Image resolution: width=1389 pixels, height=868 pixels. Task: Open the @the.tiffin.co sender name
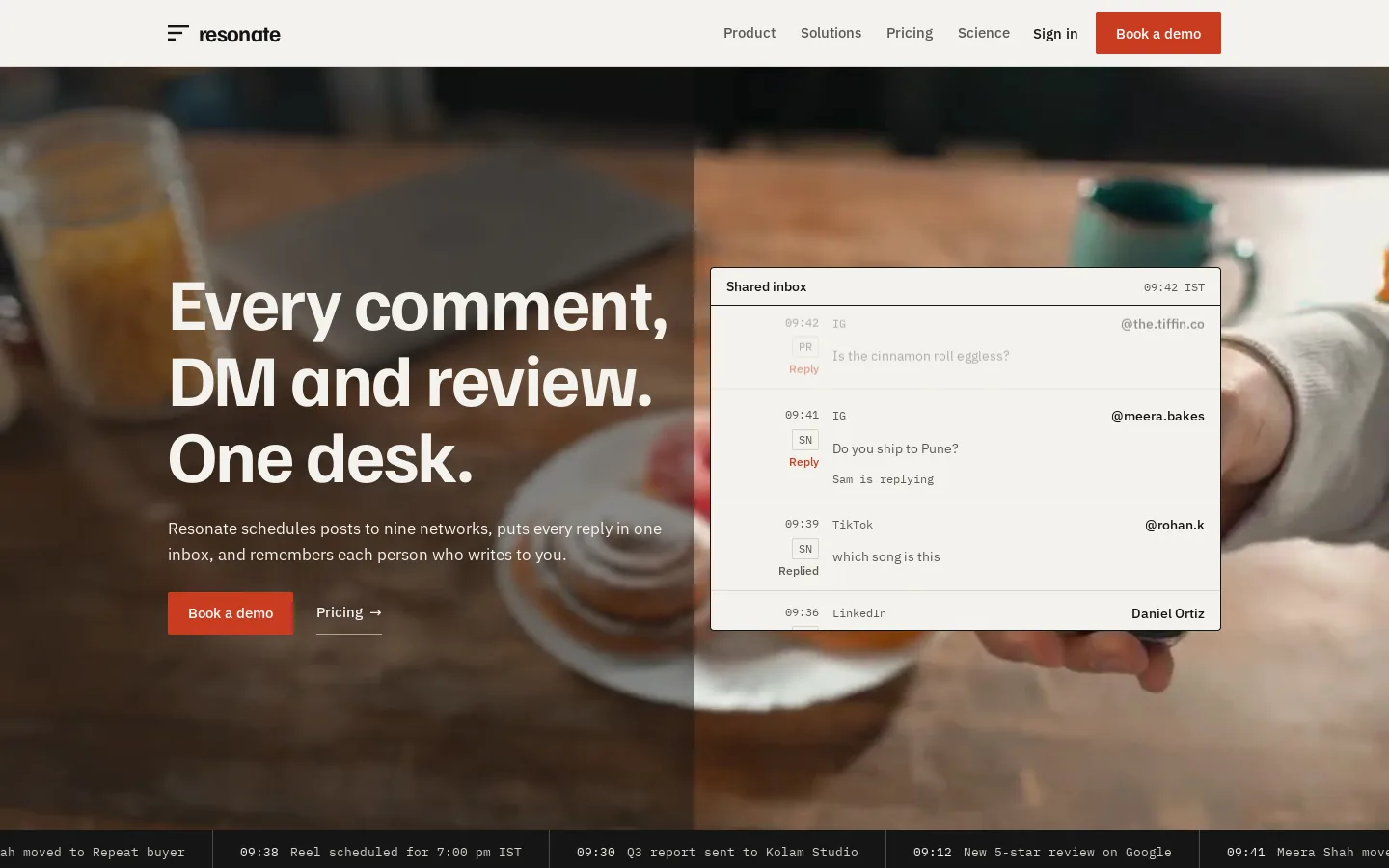click(x=1162, y=324)
